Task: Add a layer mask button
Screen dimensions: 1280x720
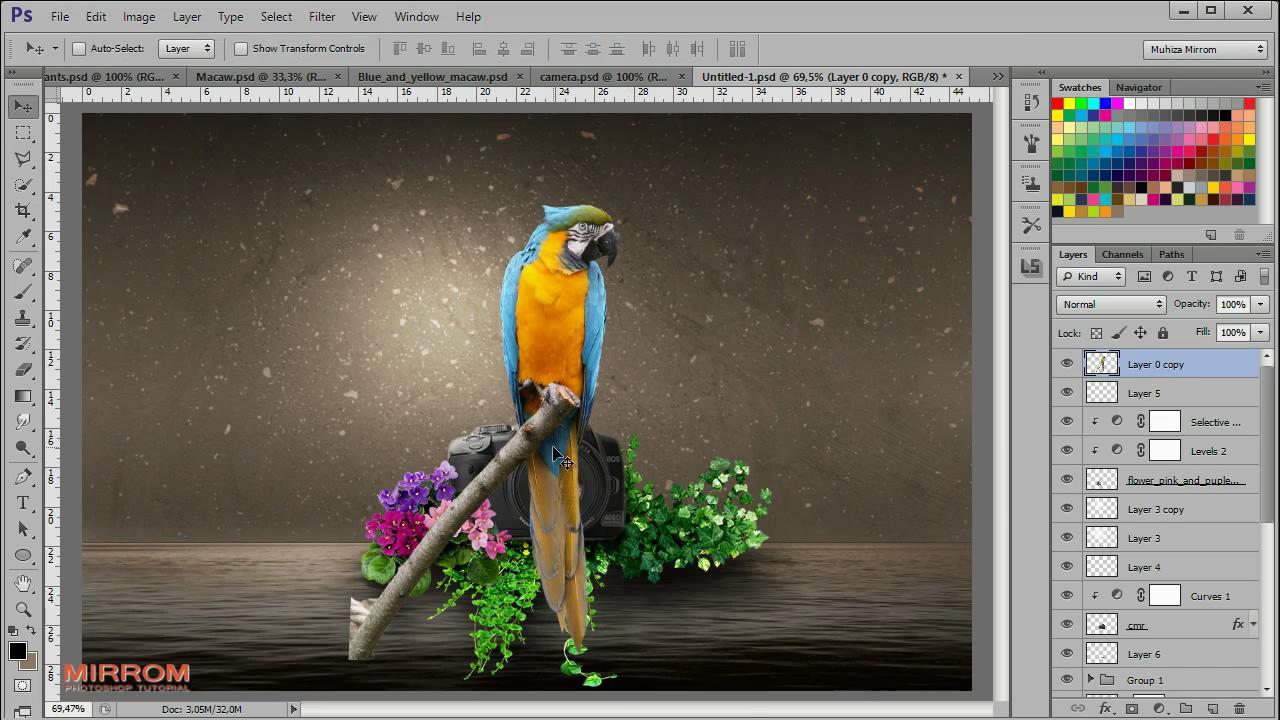Action: click(x=1132, y=708)
